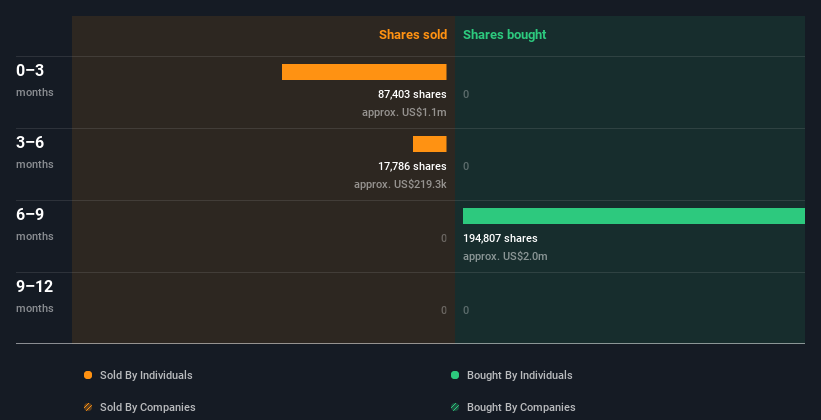The height and width of the screenshot is (420, 821).
Task: Select the Bought By Companies legend label
Action: pos(521,407)
